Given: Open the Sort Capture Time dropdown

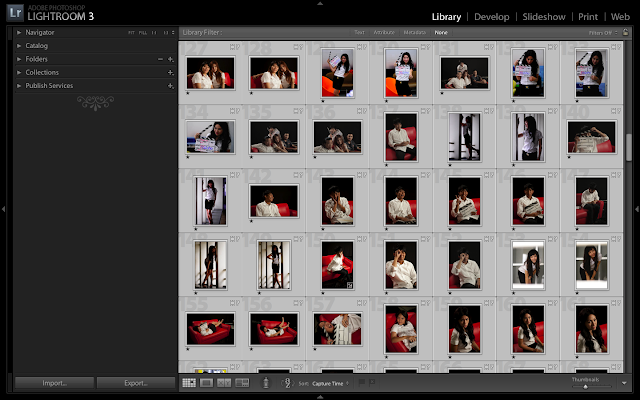Looking at the screenshot, I should 331,383.
